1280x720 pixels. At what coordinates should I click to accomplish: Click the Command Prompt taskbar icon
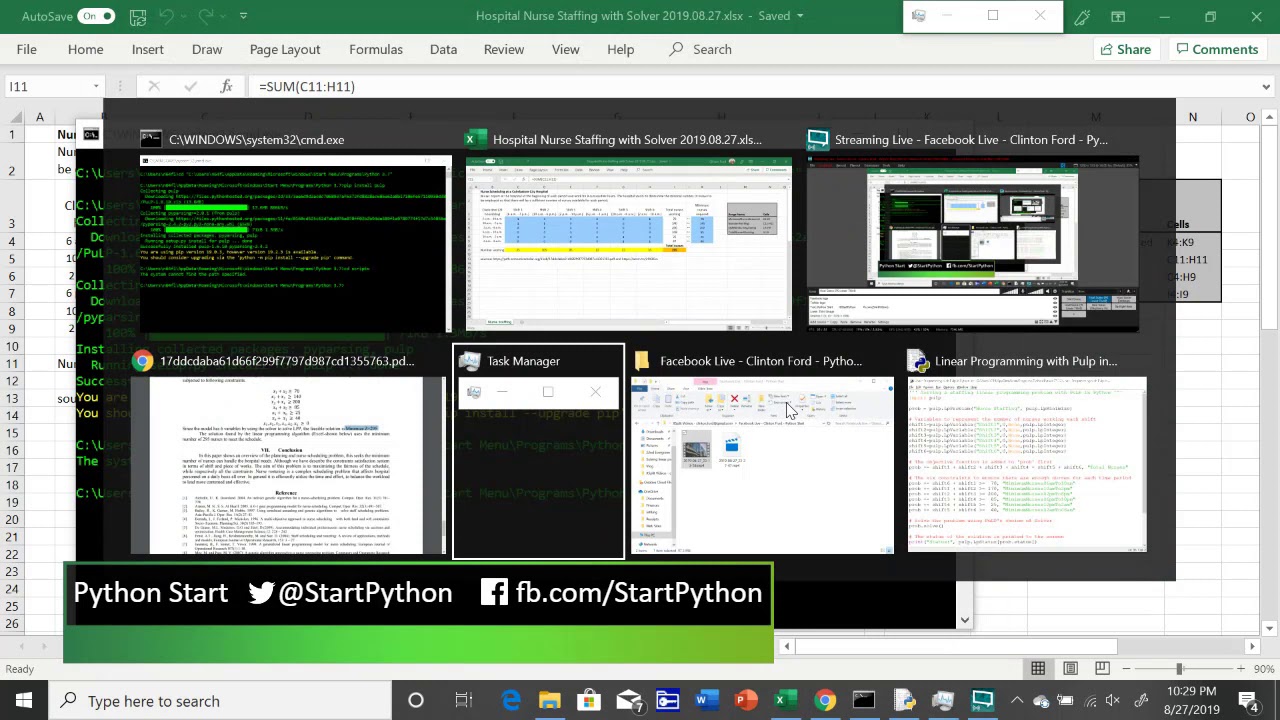[863, 700]
